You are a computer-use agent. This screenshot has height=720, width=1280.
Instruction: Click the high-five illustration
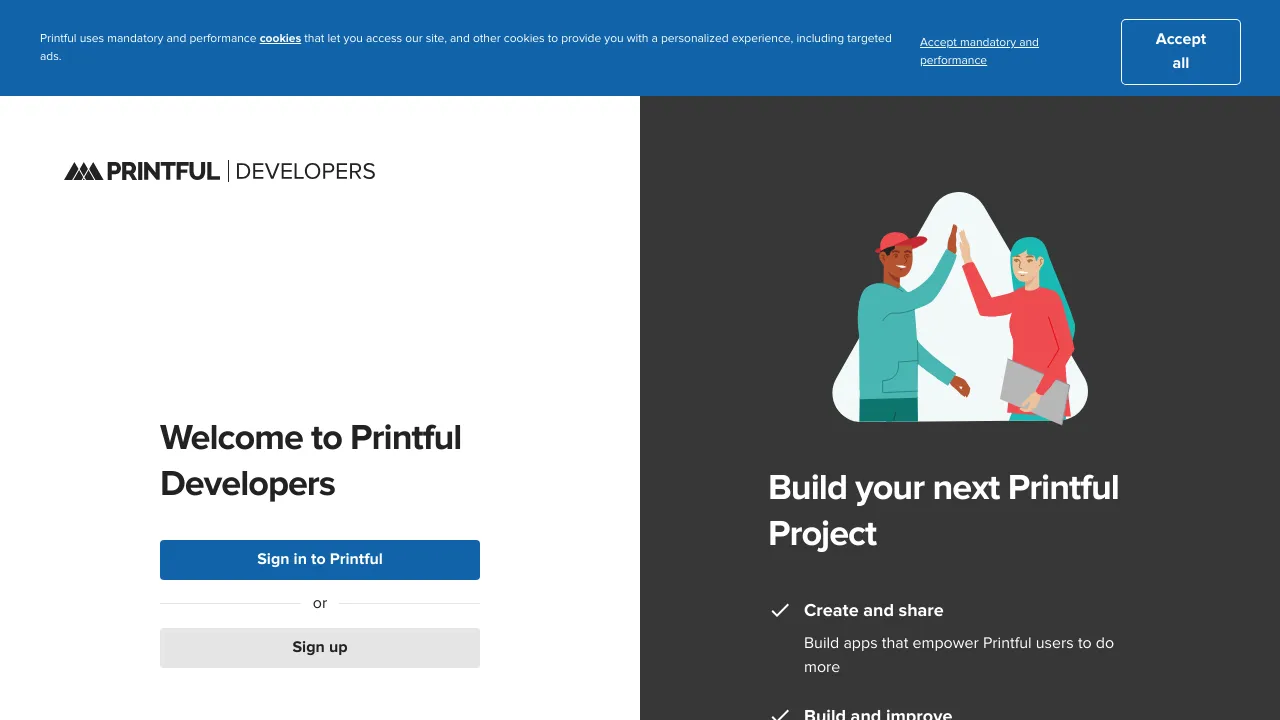click(x=960, y=308)
